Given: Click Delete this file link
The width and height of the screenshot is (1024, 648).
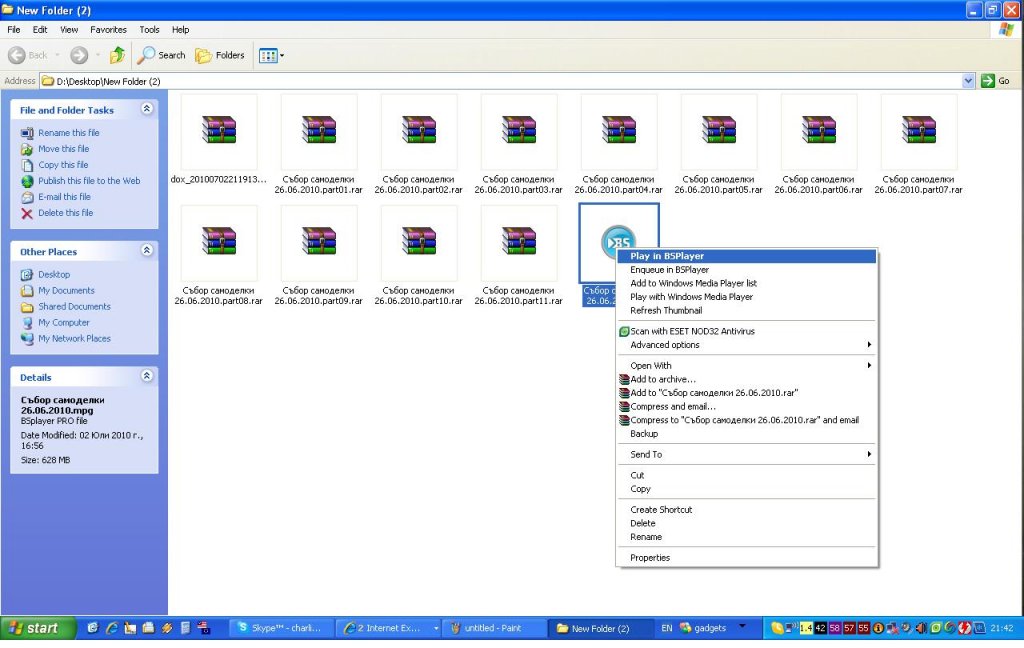Looking at the screenshot, I should click(65, 213).
